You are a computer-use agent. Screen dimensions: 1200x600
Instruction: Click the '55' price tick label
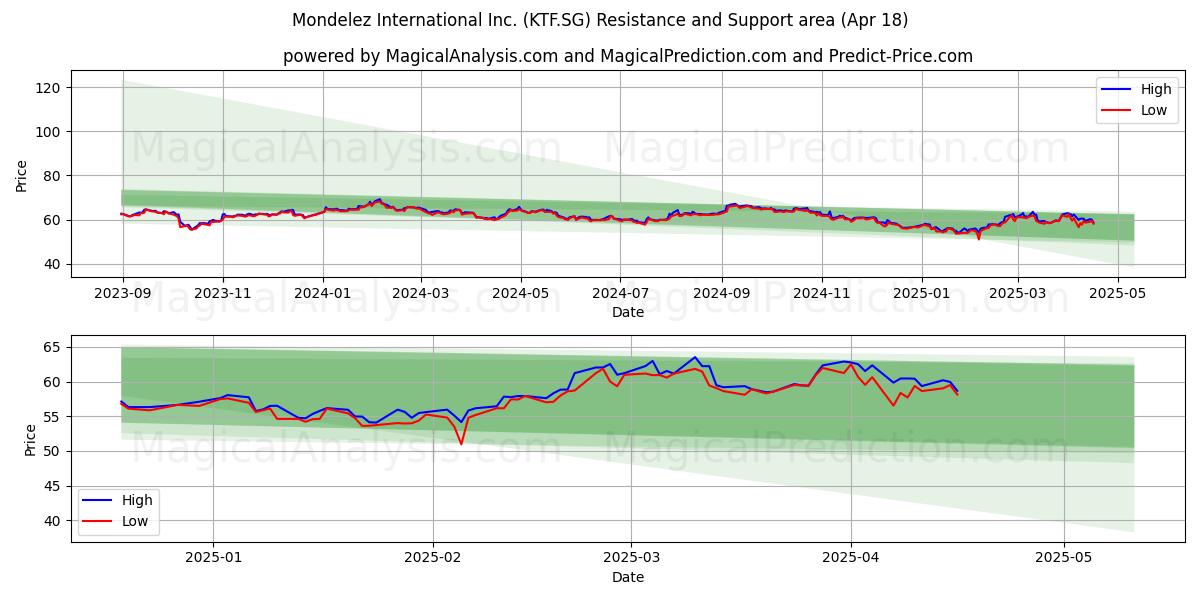(x=52, y=417)
